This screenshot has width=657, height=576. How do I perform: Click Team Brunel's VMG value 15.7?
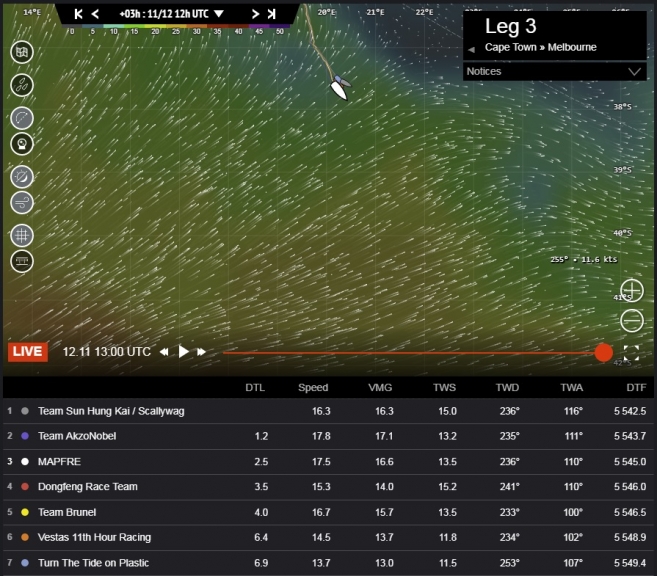384,512
